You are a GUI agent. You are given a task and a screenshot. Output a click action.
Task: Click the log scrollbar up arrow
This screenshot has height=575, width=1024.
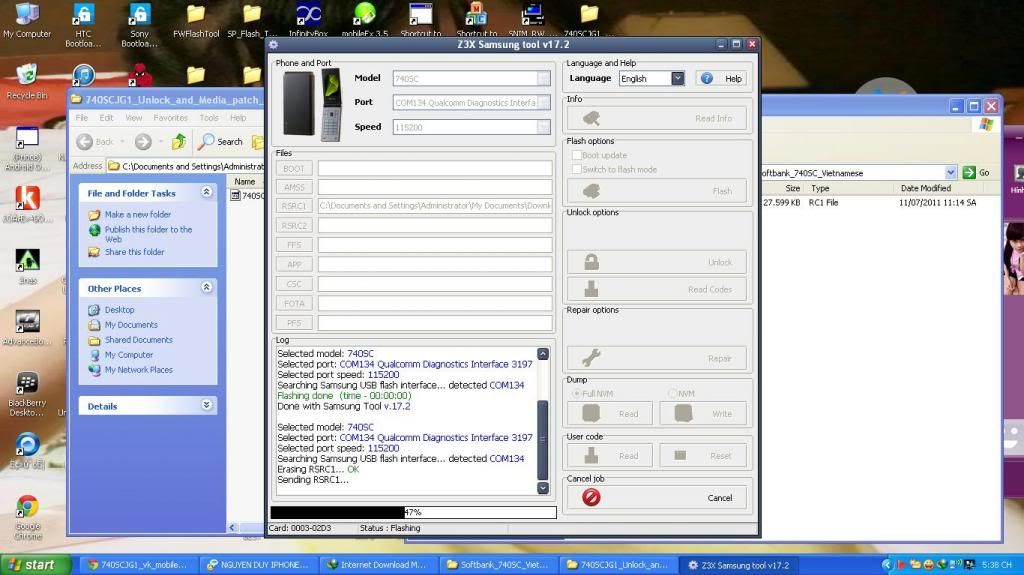tap(543, 354)
